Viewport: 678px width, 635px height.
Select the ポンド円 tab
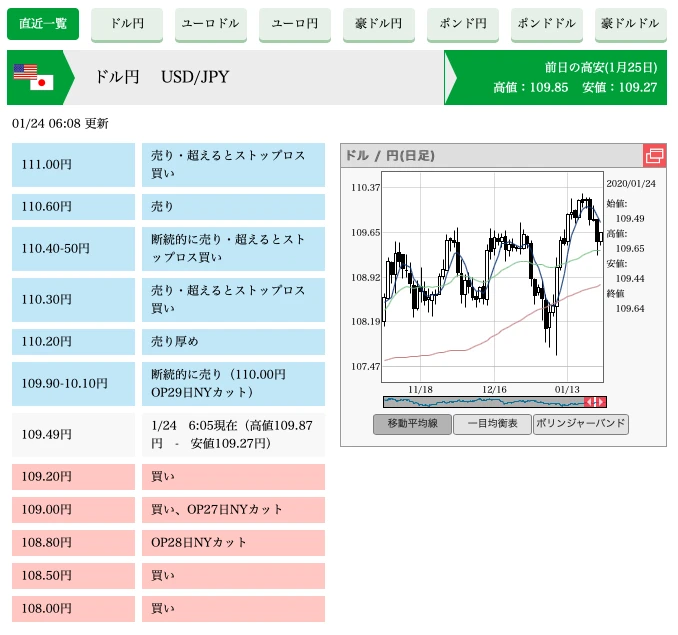(463, 24)
